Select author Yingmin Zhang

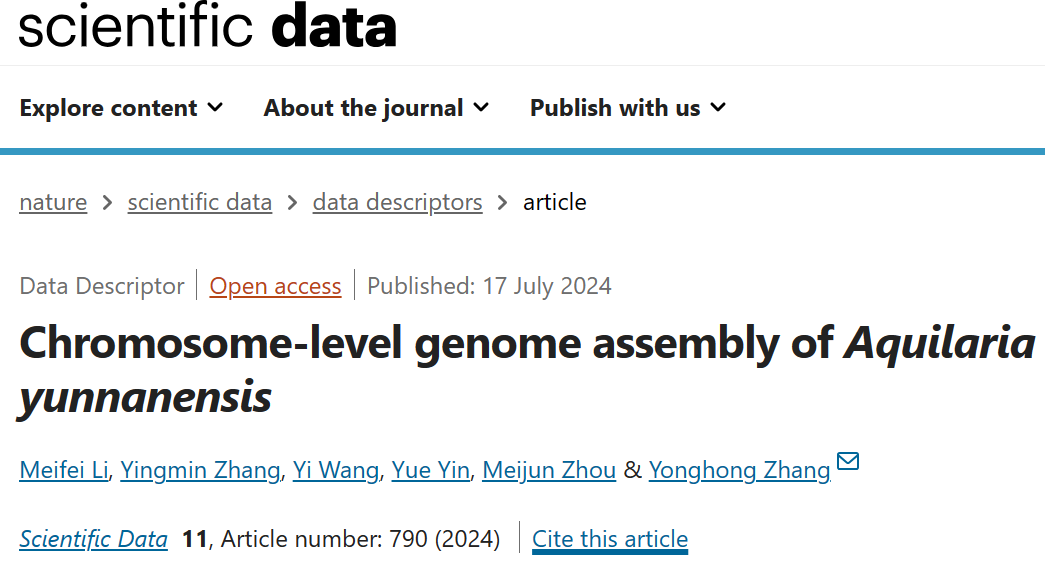(x=200, y=470)
